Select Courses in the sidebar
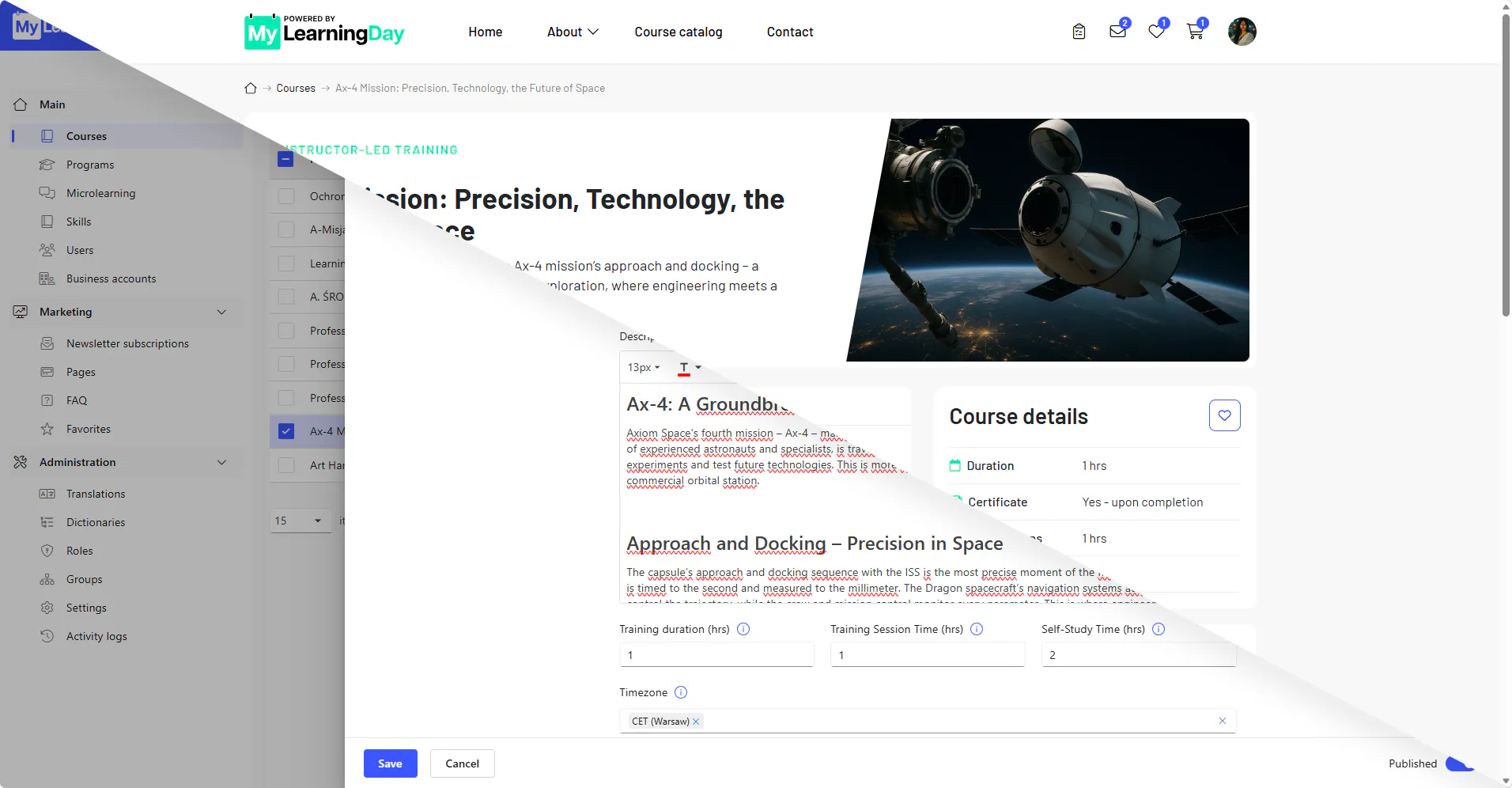The image size is (1512, 788). pos(127,136)
